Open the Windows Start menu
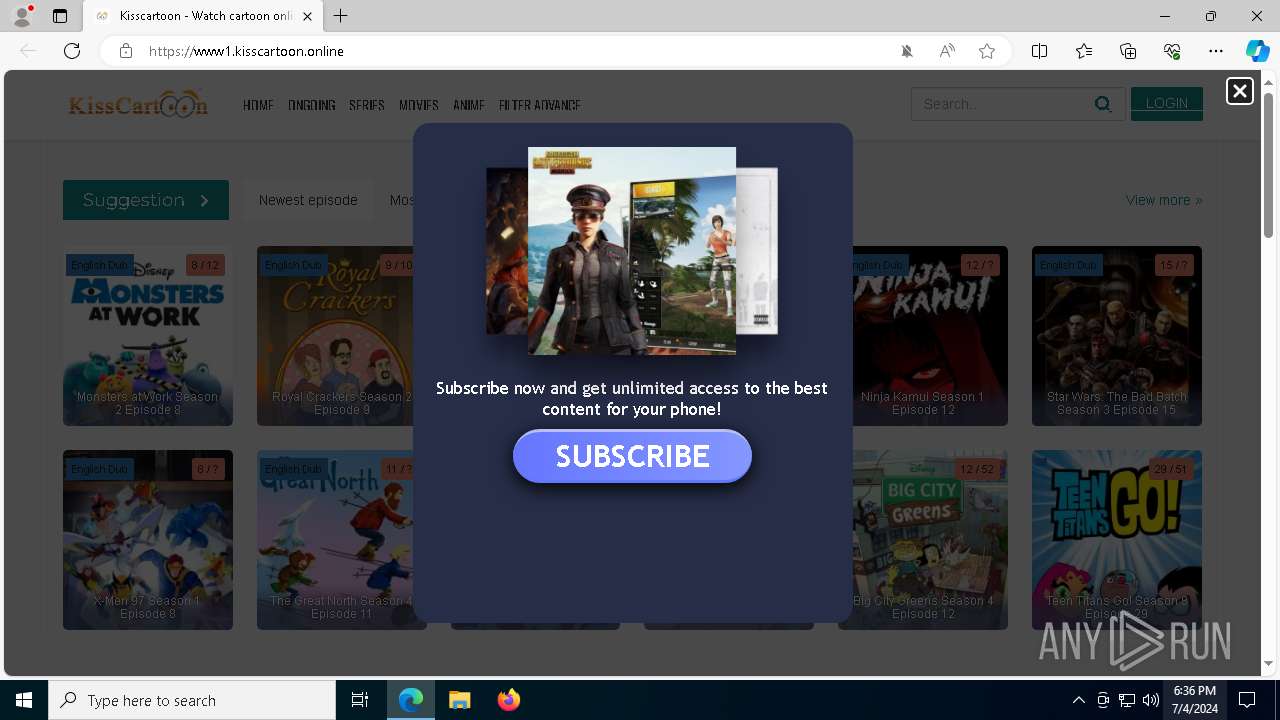Image resolution: width=1280 pixels, height=720 pixels. click(24, 700)
